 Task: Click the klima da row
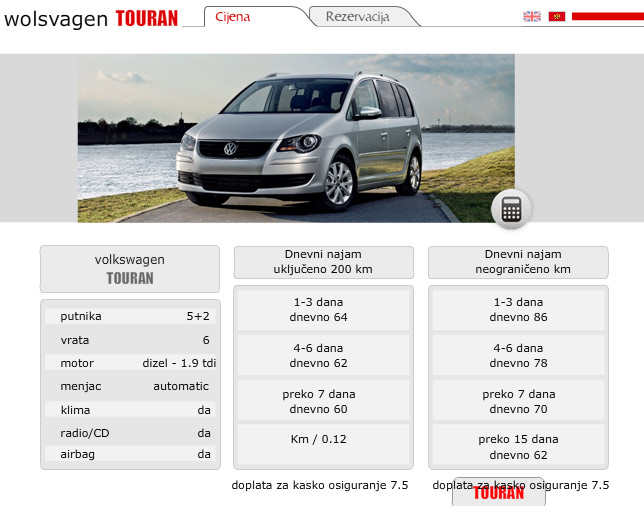click(131, 410)
